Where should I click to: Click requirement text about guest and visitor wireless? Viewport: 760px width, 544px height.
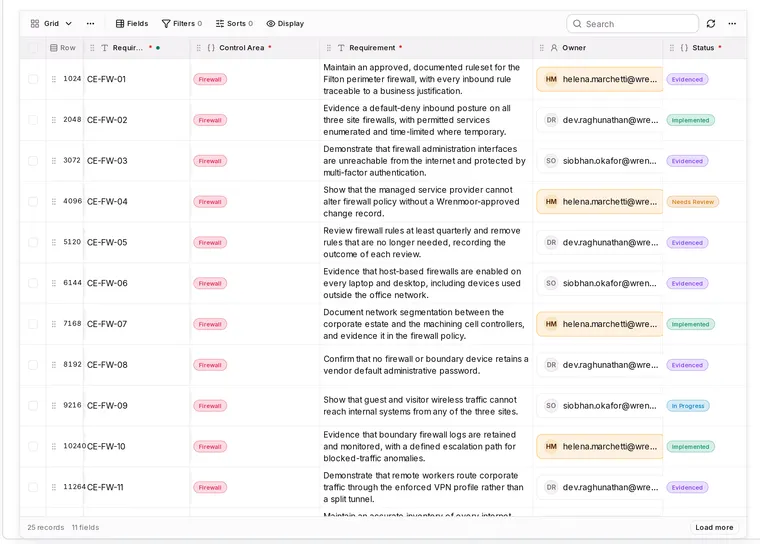[x=421, y=405]
